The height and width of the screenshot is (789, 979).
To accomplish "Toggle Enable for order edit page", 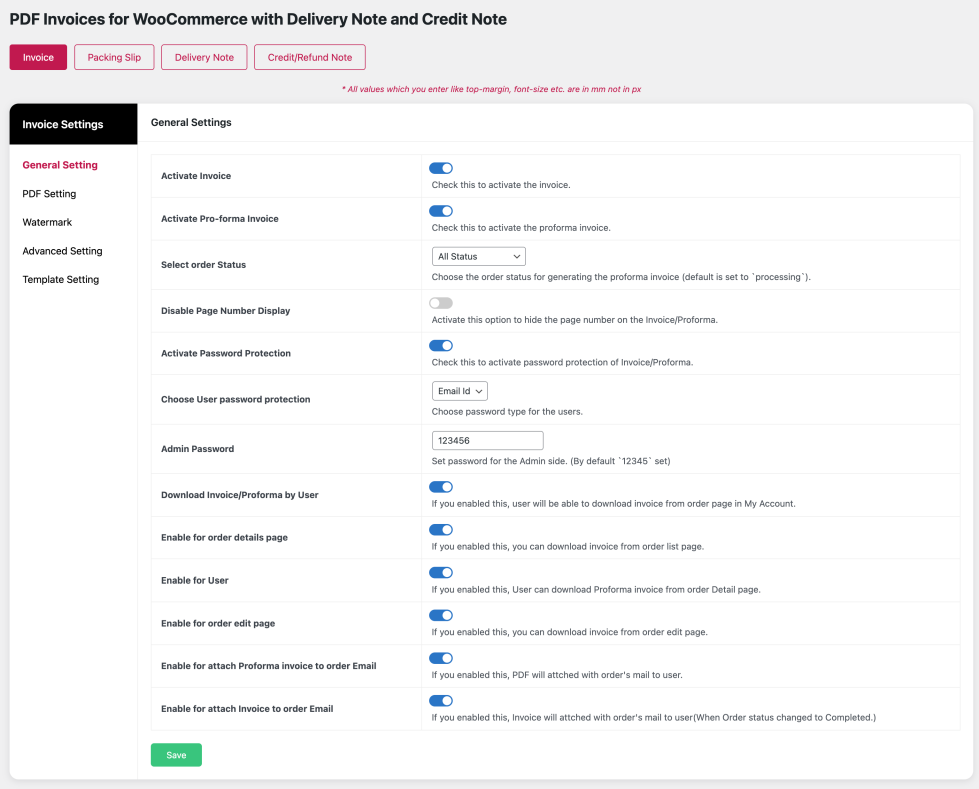I will 440,615.
